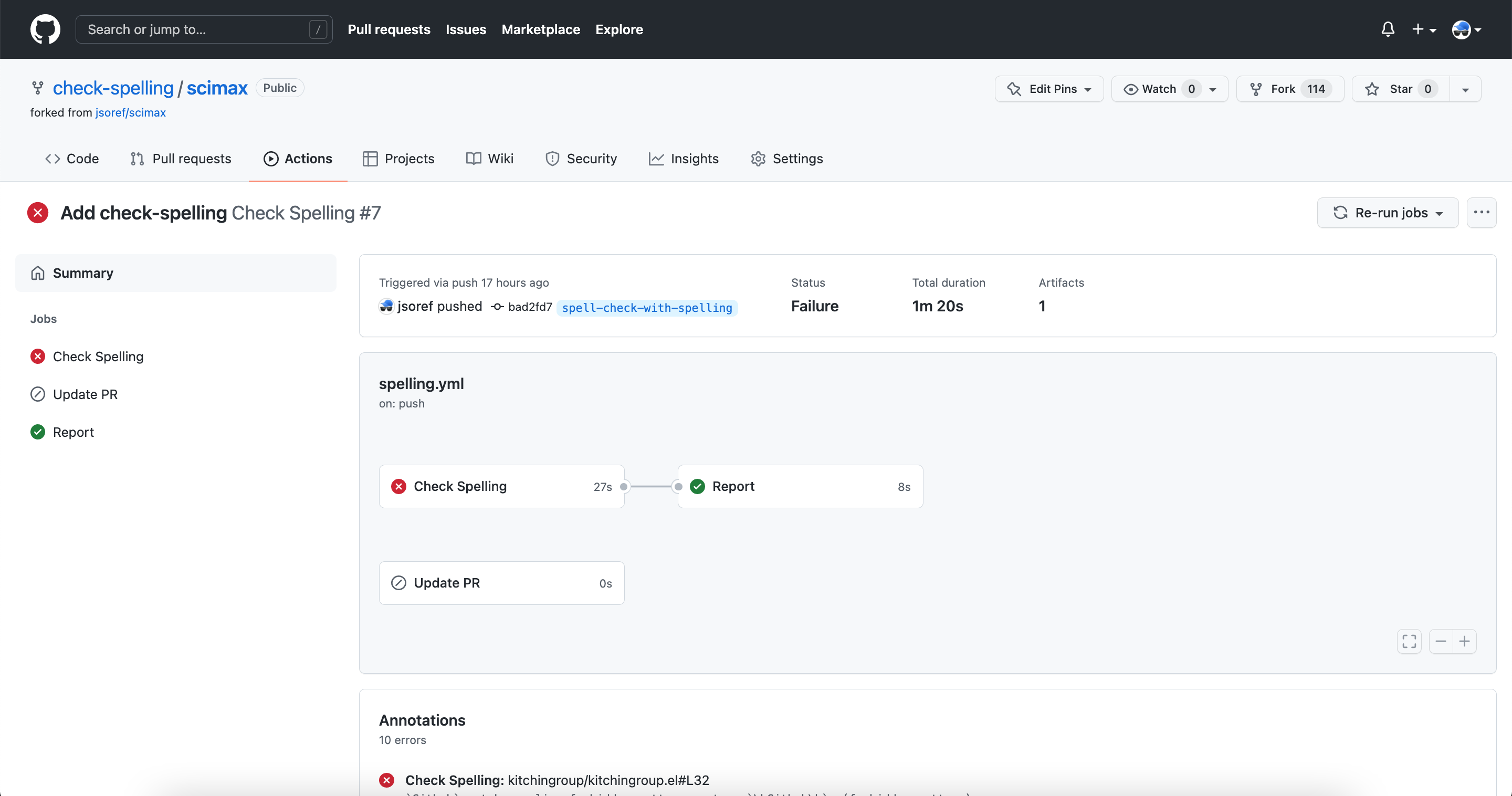Select the Report job in sidebar
1512x796 pixels.
click(x=73, y=432)
